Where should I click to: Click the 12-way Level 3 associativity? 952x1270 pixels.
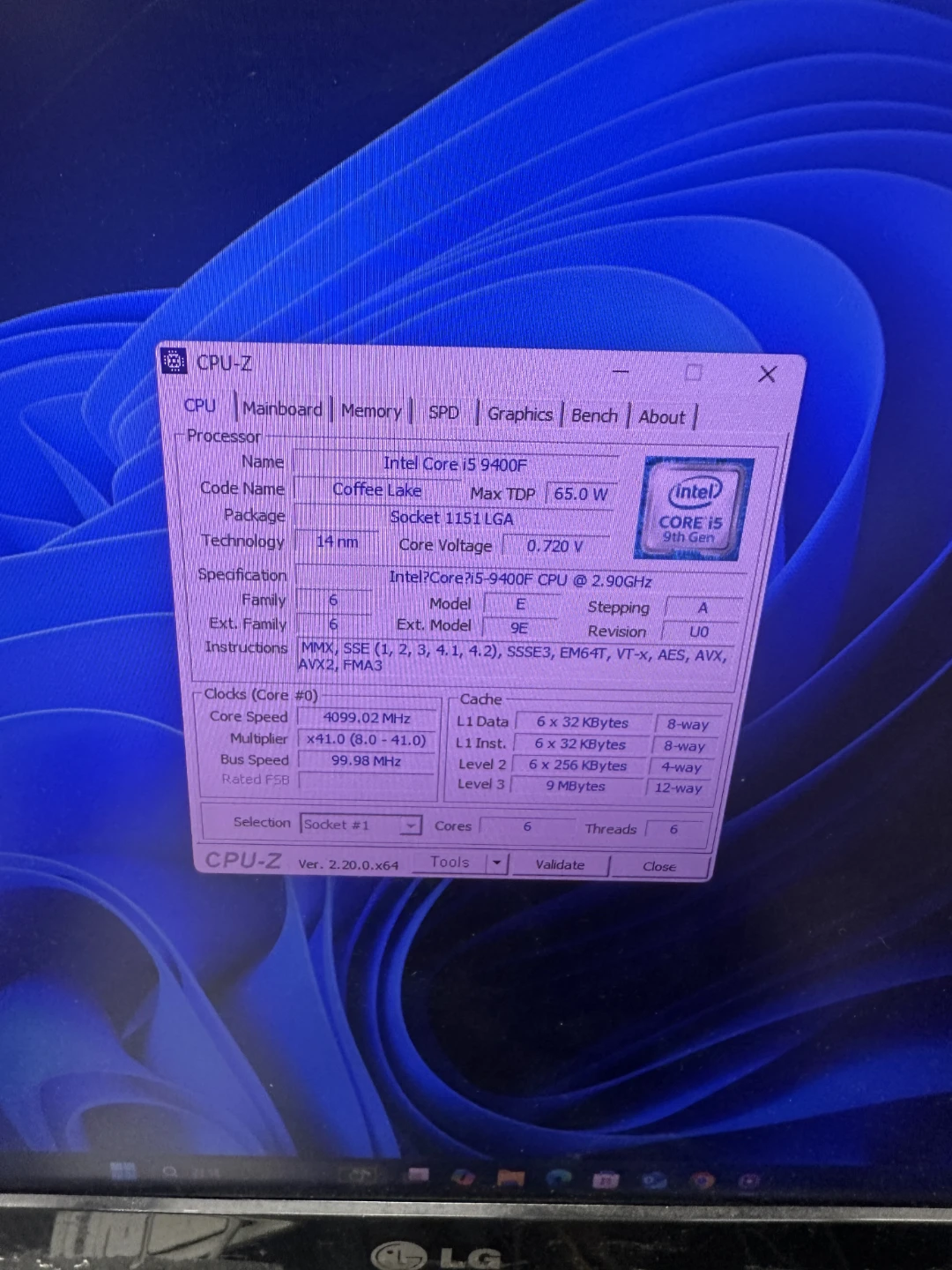[x=678, y=788]
